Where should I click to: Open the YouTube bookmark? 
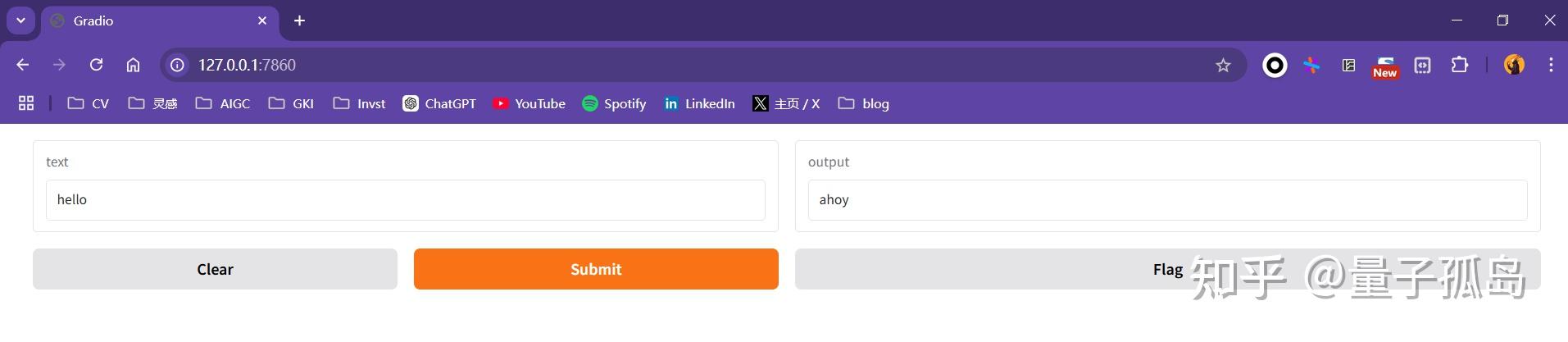coord(529,103)
